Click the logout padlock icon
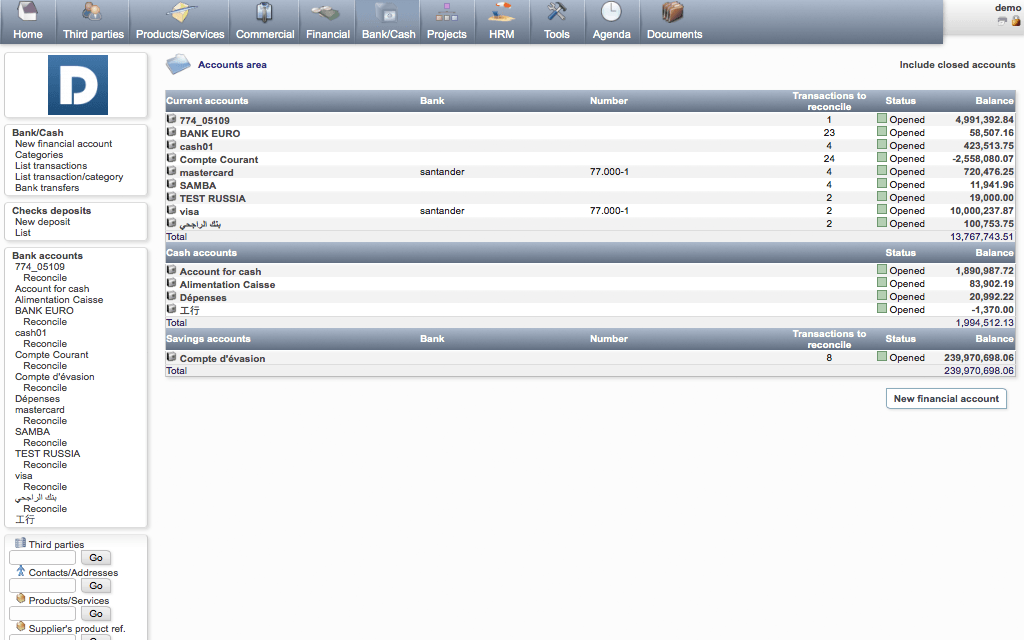The width and height of the screenshot is (1024, 640). 1016,20
